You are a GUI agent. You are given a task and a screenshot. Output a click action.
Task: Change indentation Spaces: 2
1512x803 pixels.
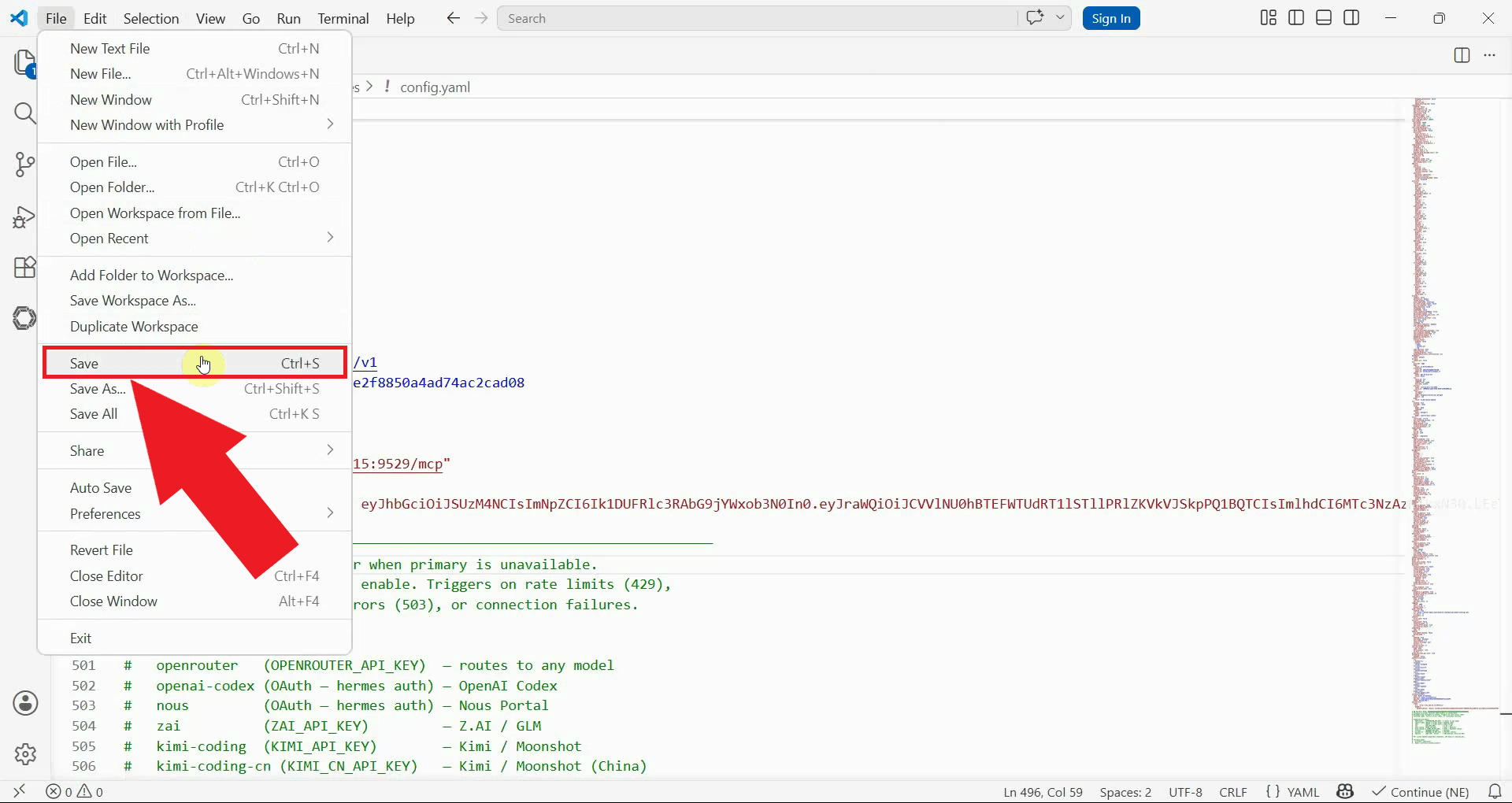(1125, 792)
